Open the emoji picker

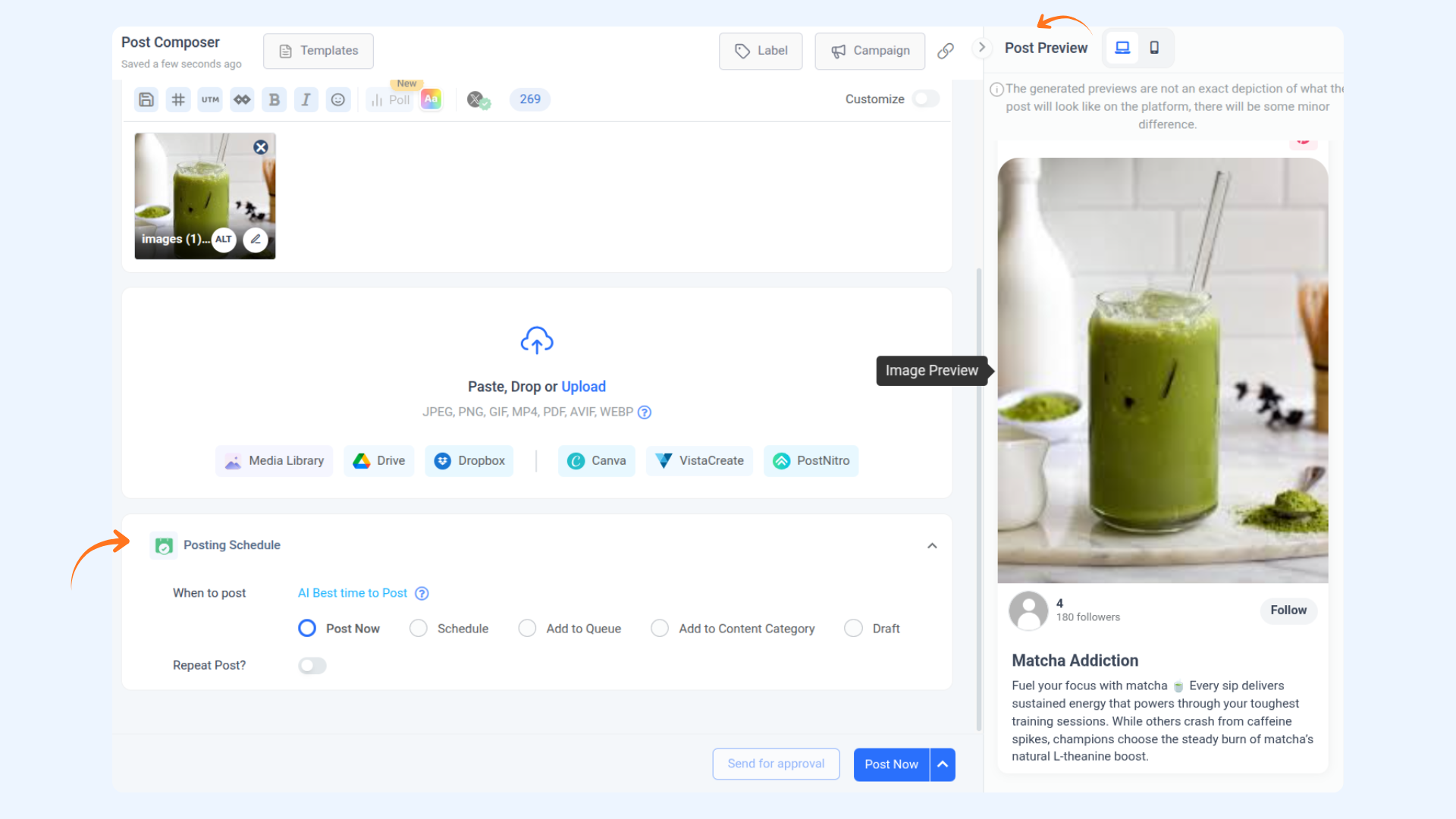(x=338, y=99)
